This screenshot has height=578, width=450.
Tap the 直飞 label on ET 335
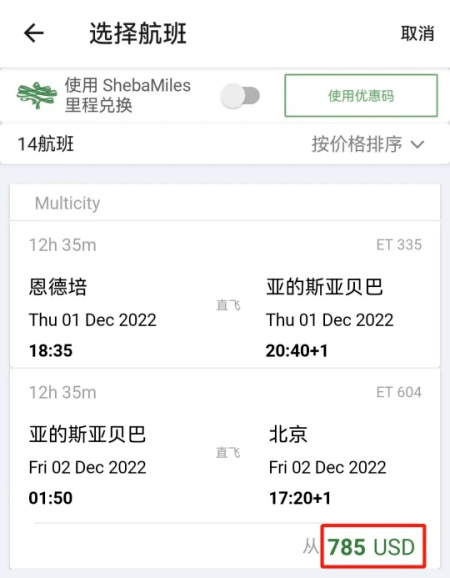tap(228, 305)
